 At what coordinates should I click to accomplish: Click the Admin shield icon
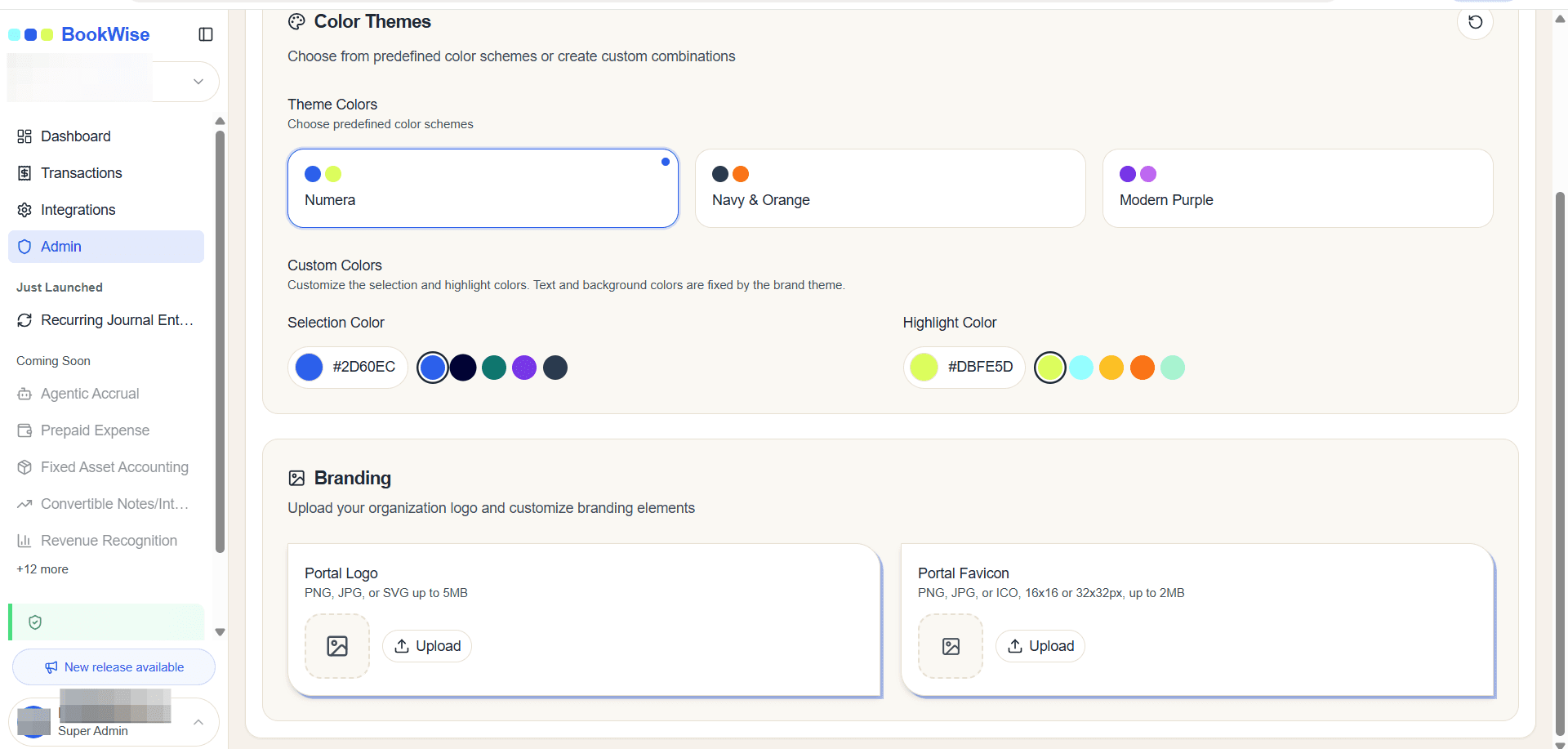click(x=24, y=247)
